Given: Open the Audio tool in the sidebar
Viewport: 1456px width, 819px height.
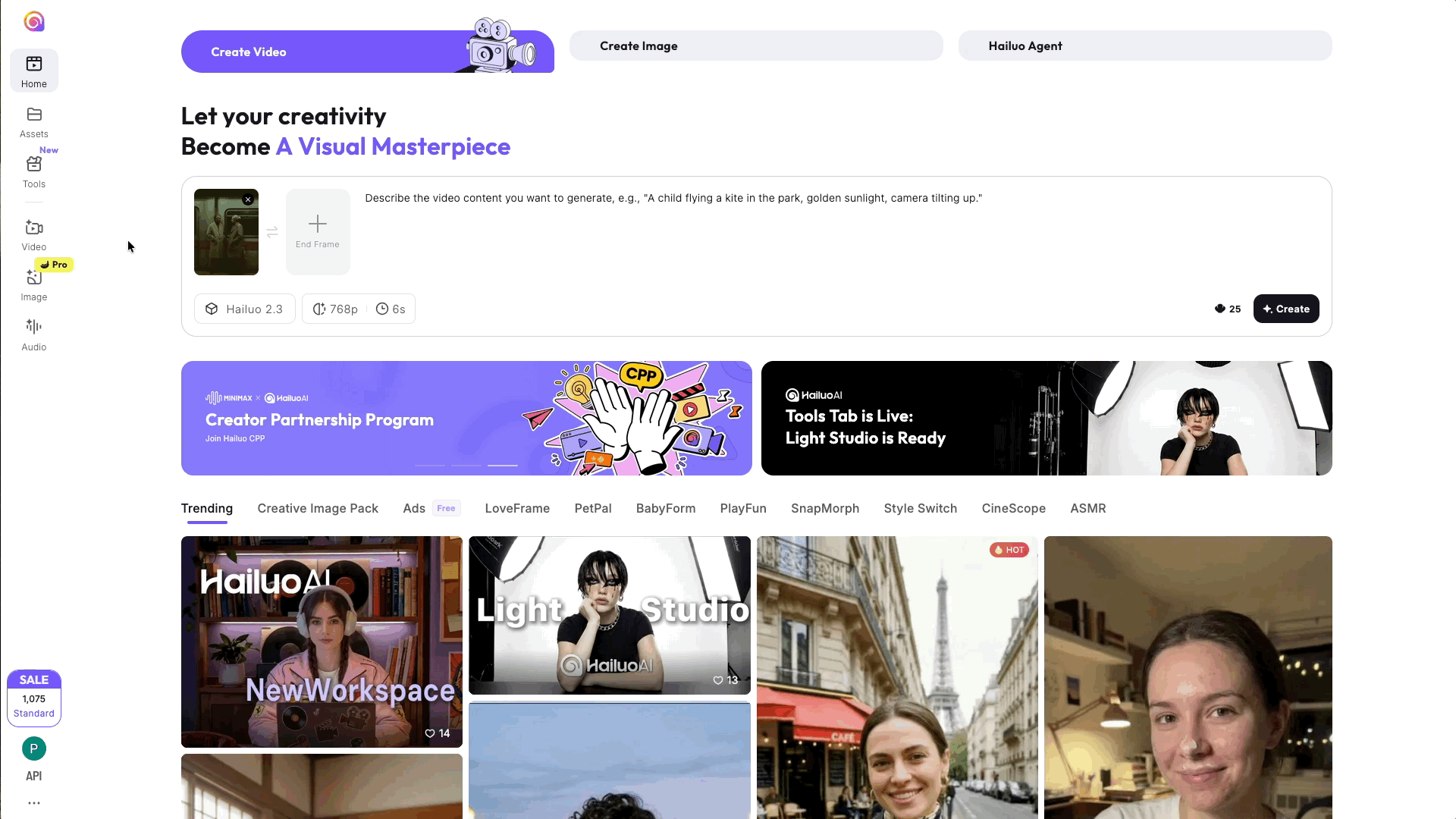Looking at the screenshot, I should click(33, 334).
